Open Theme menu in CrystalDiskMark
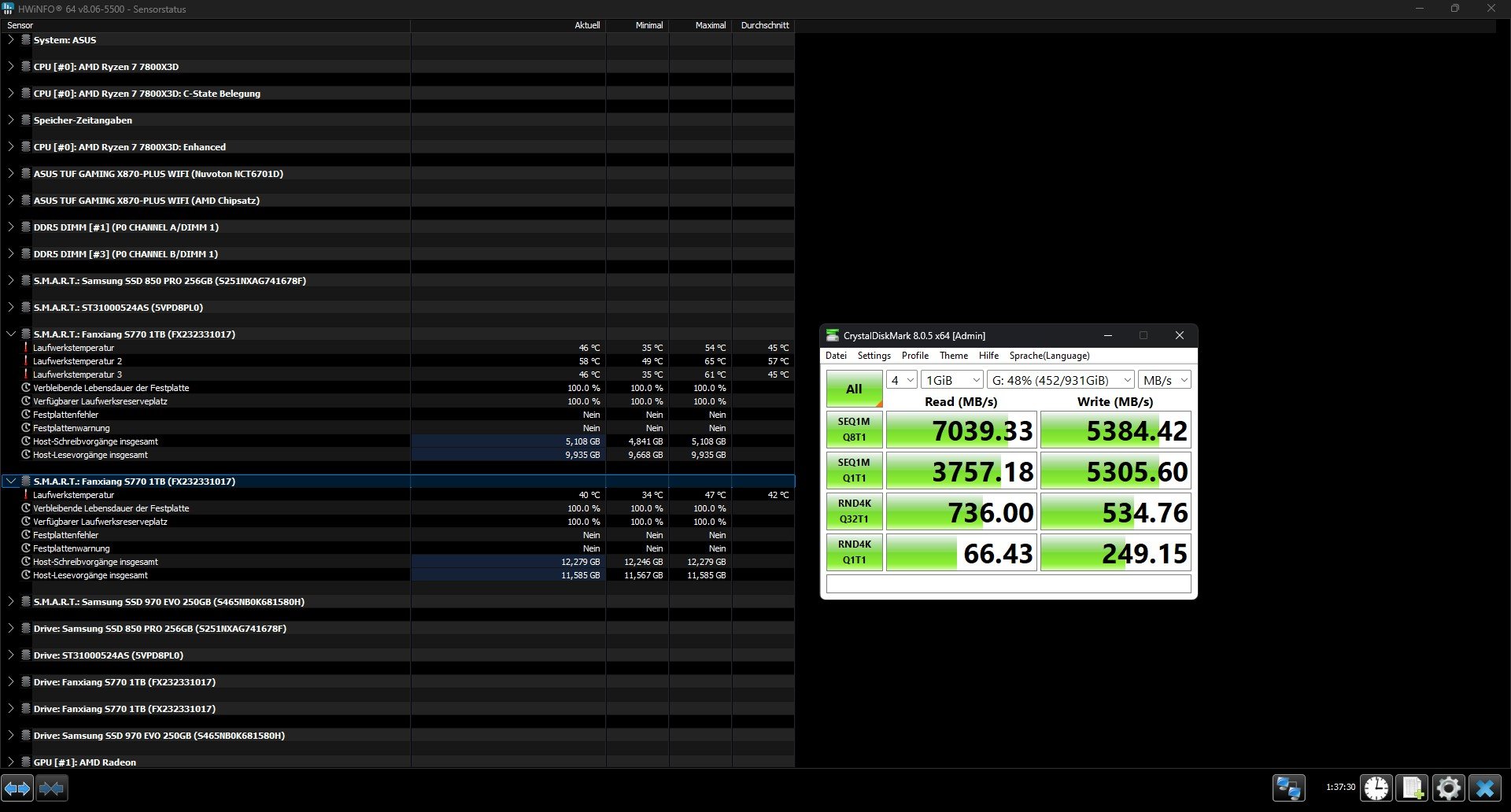Viewport: 1511px width, 812px height. pyautogui.click(x=953, y=356)
